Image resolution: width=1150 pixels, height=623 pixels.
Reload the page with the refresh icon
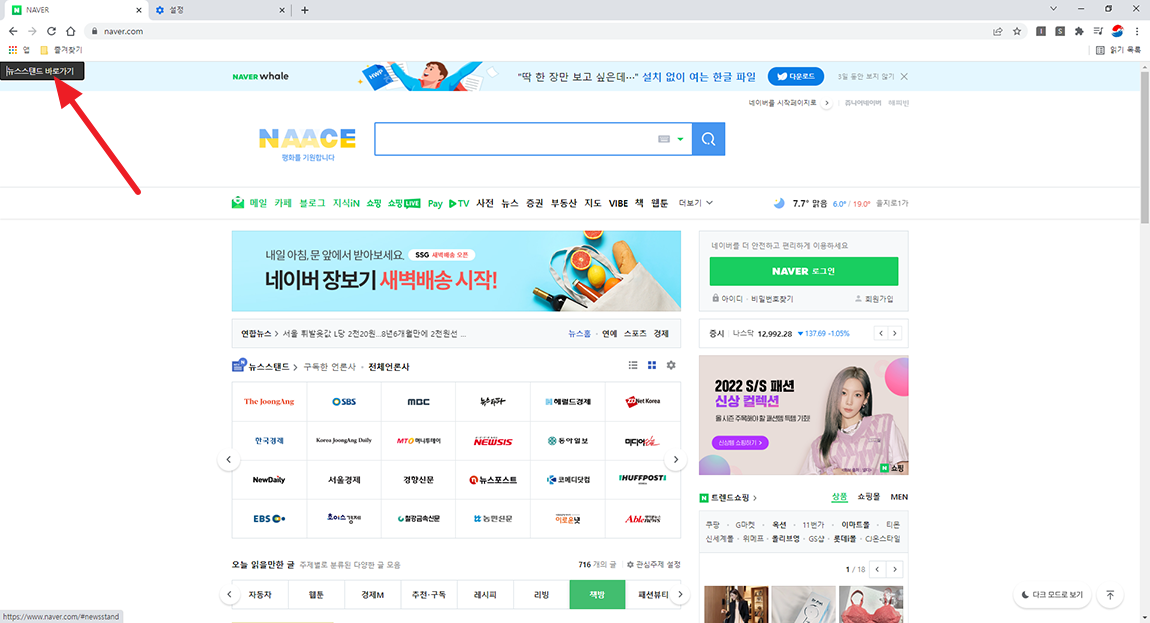coord(51,31)
